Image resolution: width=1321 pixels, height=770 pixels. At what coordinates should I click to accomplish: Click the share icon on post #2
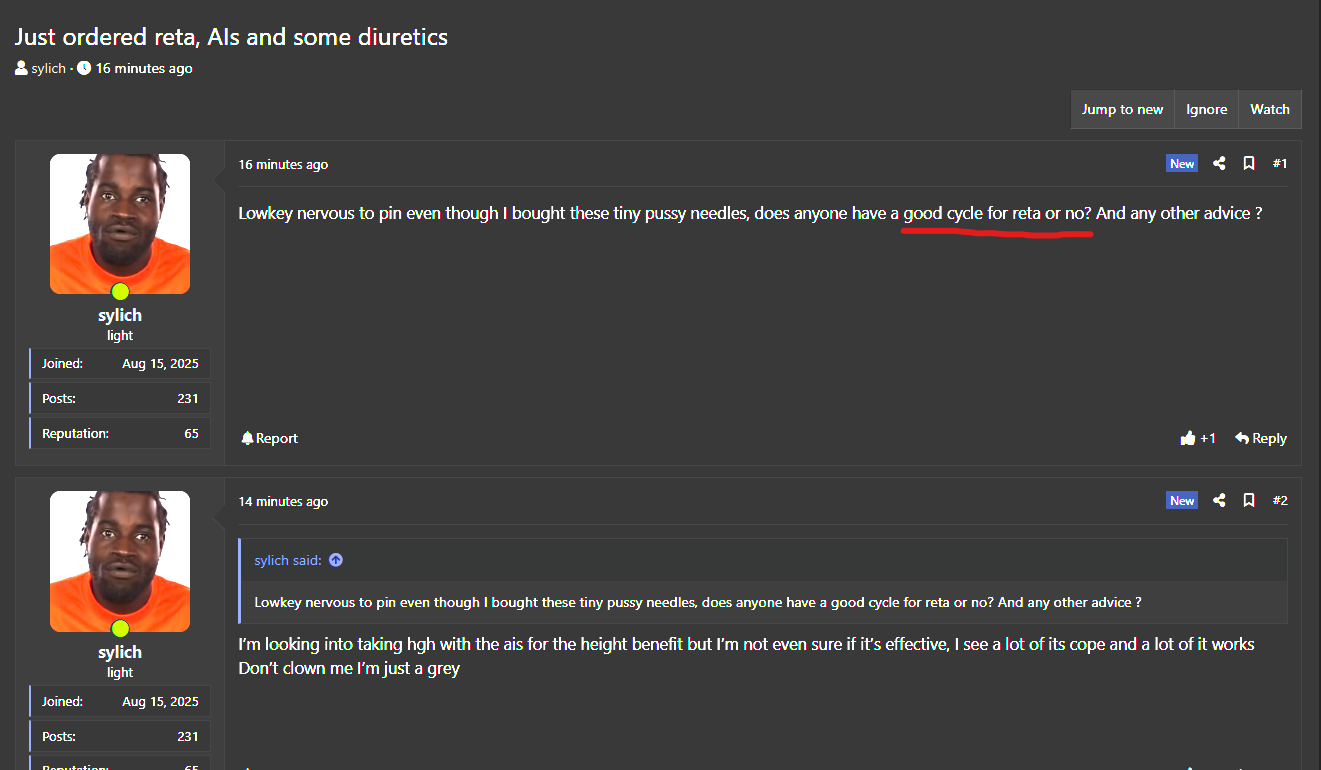coord(1219,500)
